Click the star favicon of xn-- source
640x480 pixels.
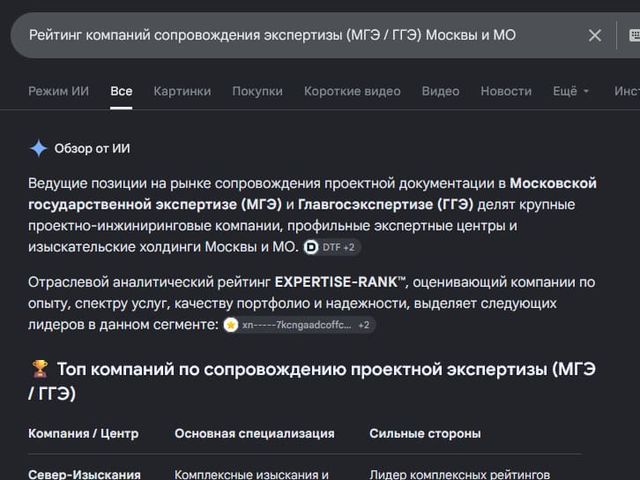[231, 325]
